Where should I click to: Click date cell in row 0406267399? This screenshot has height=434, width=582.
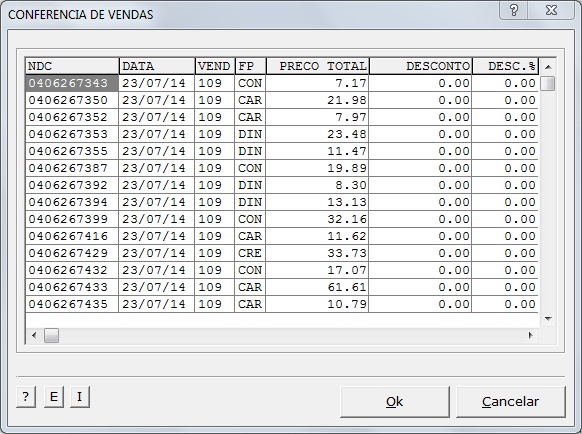[157, 219]
